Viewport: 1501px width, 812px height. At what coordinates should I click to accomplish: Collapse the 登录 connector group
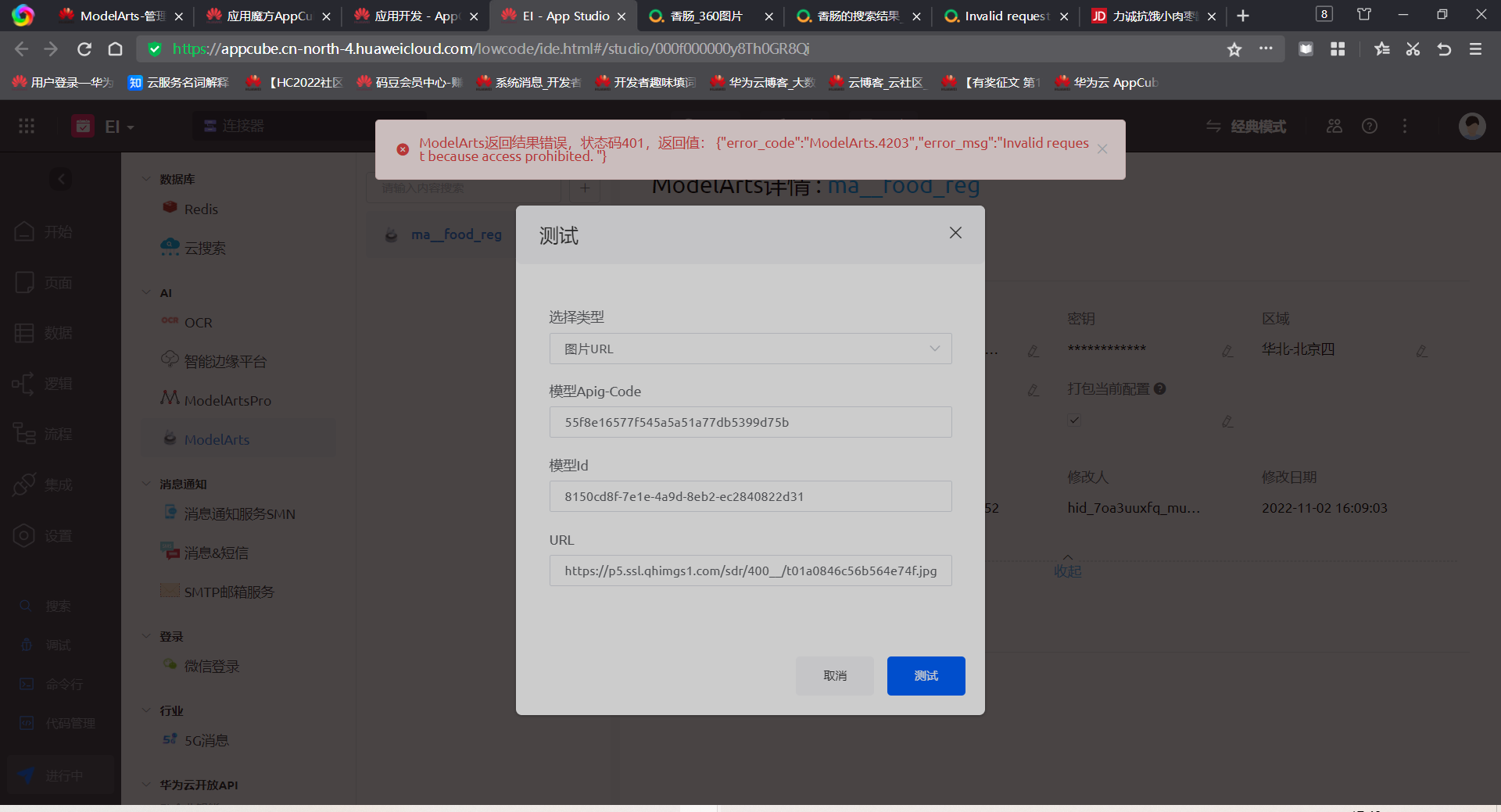(x=146, y=637)
